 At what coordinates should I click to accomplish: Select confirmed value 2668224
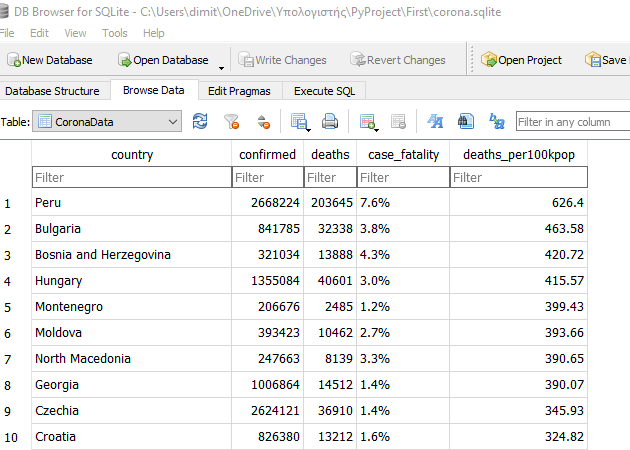click(268, 202)
